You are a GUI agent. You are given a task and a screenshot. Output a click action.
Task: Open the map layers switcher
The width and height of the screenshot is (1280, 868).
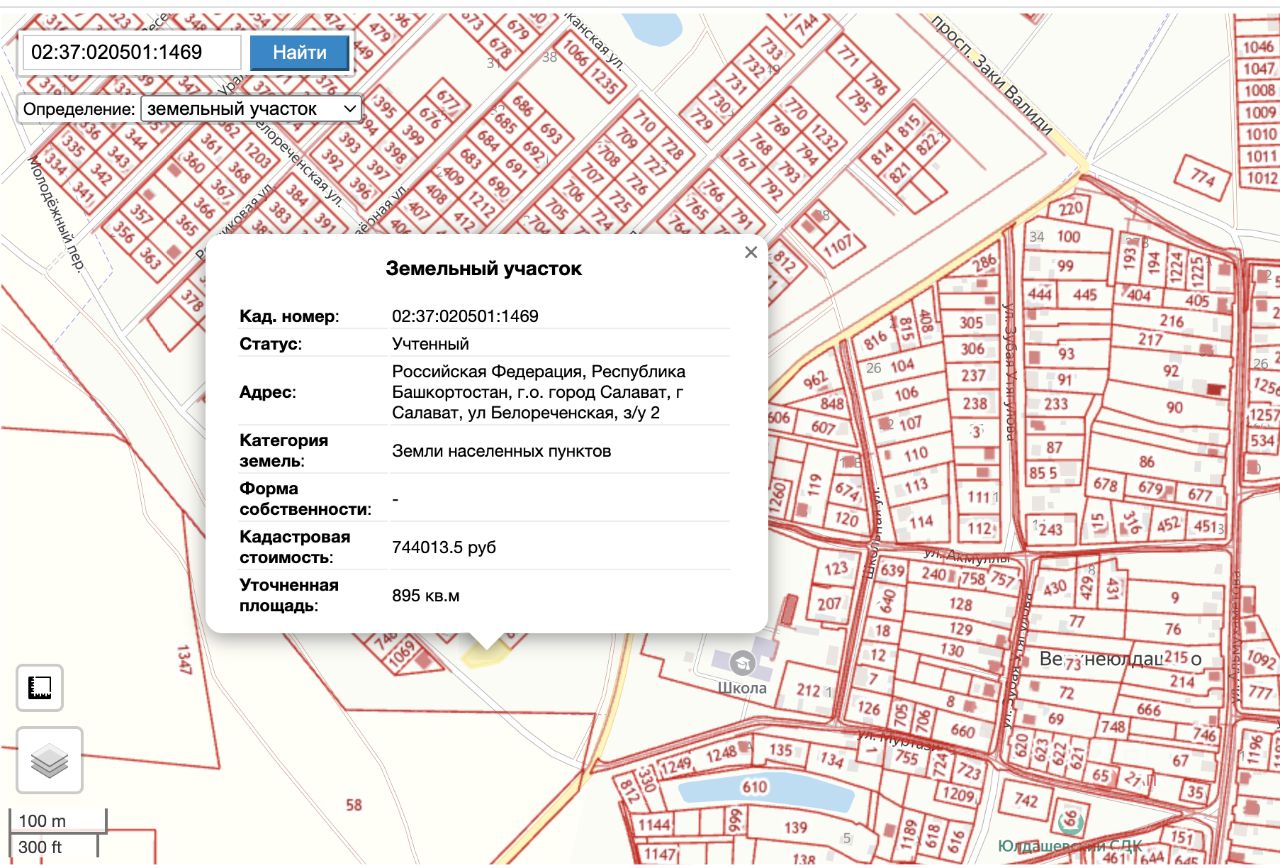pyautogui.click(x=50, y=761)
